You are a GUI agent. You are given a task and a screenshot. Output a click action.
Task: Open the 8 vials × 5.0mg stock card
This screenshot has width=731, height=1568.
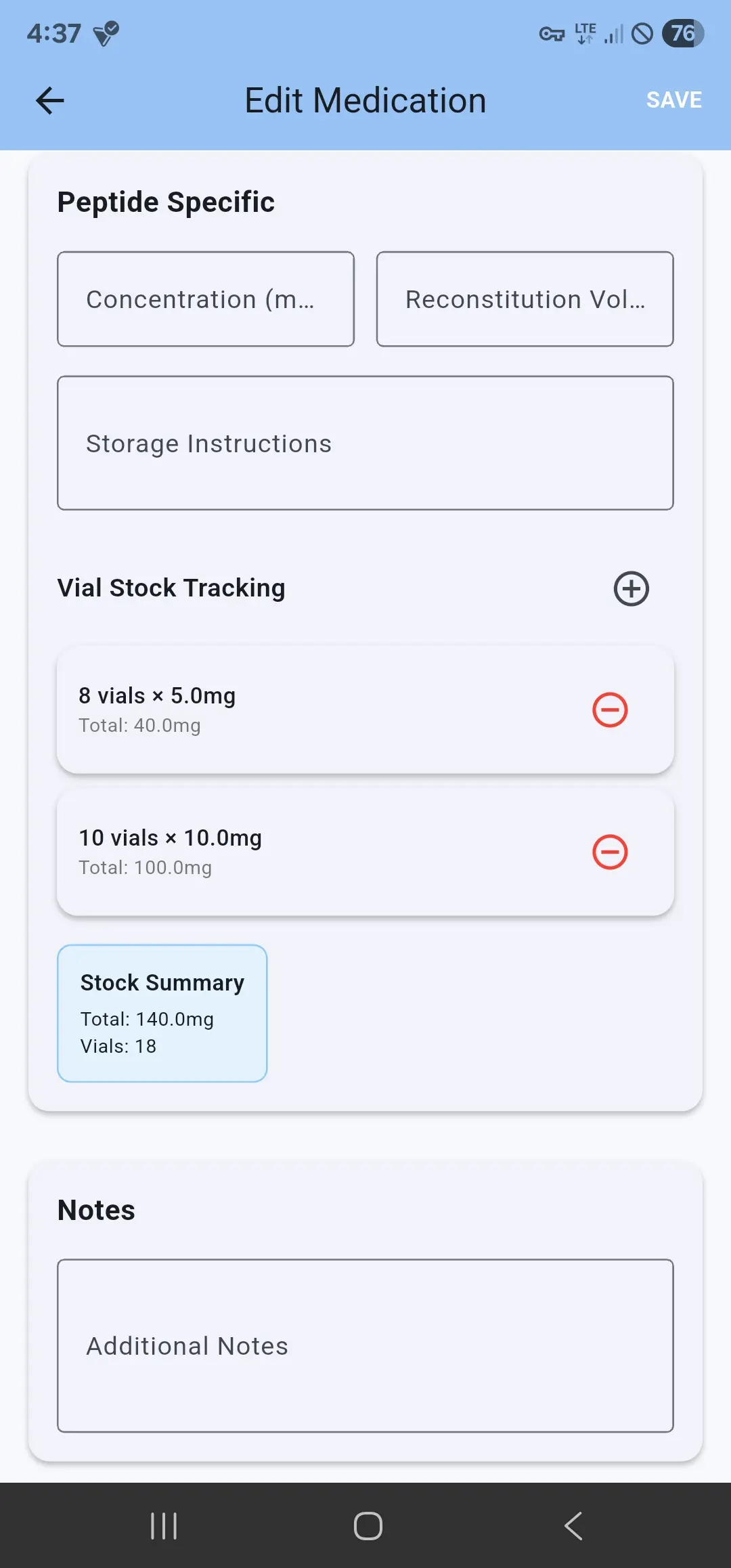point(305,710)
